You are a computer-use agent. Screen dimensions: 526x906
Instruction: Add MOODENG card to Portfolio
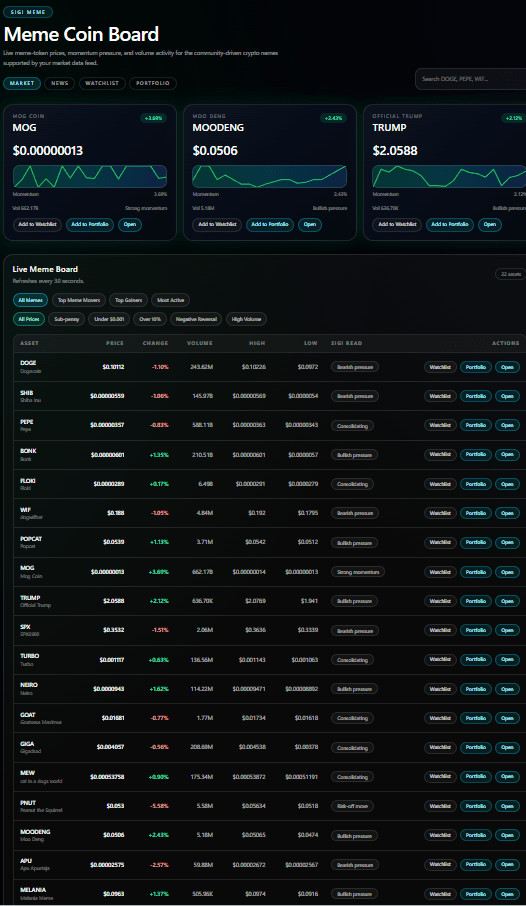pos(270,224)
